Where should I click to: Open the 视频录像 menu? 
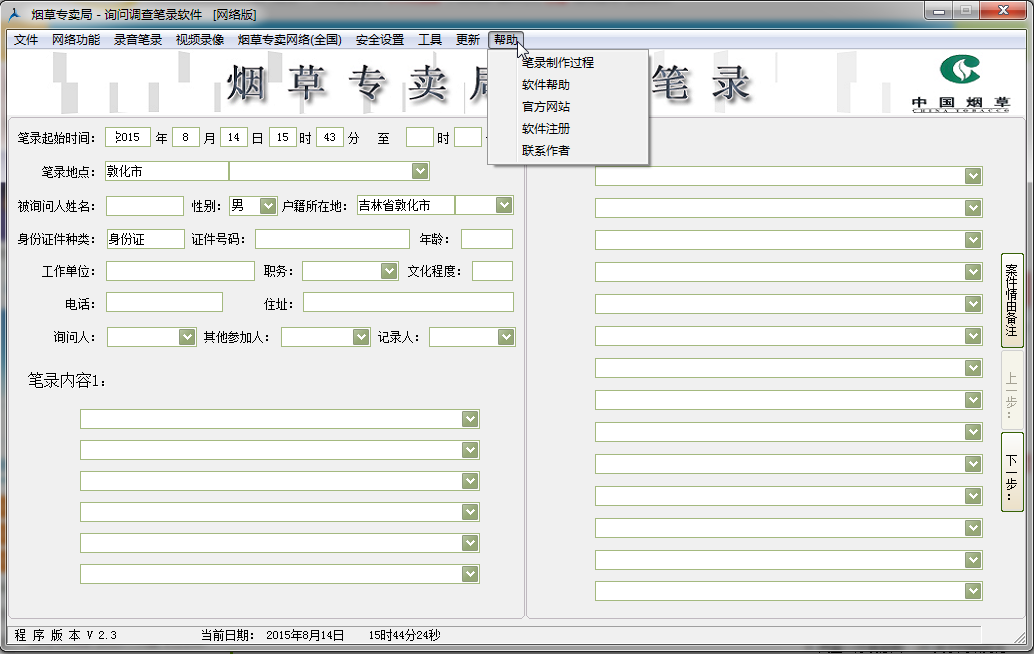[200, 40]
